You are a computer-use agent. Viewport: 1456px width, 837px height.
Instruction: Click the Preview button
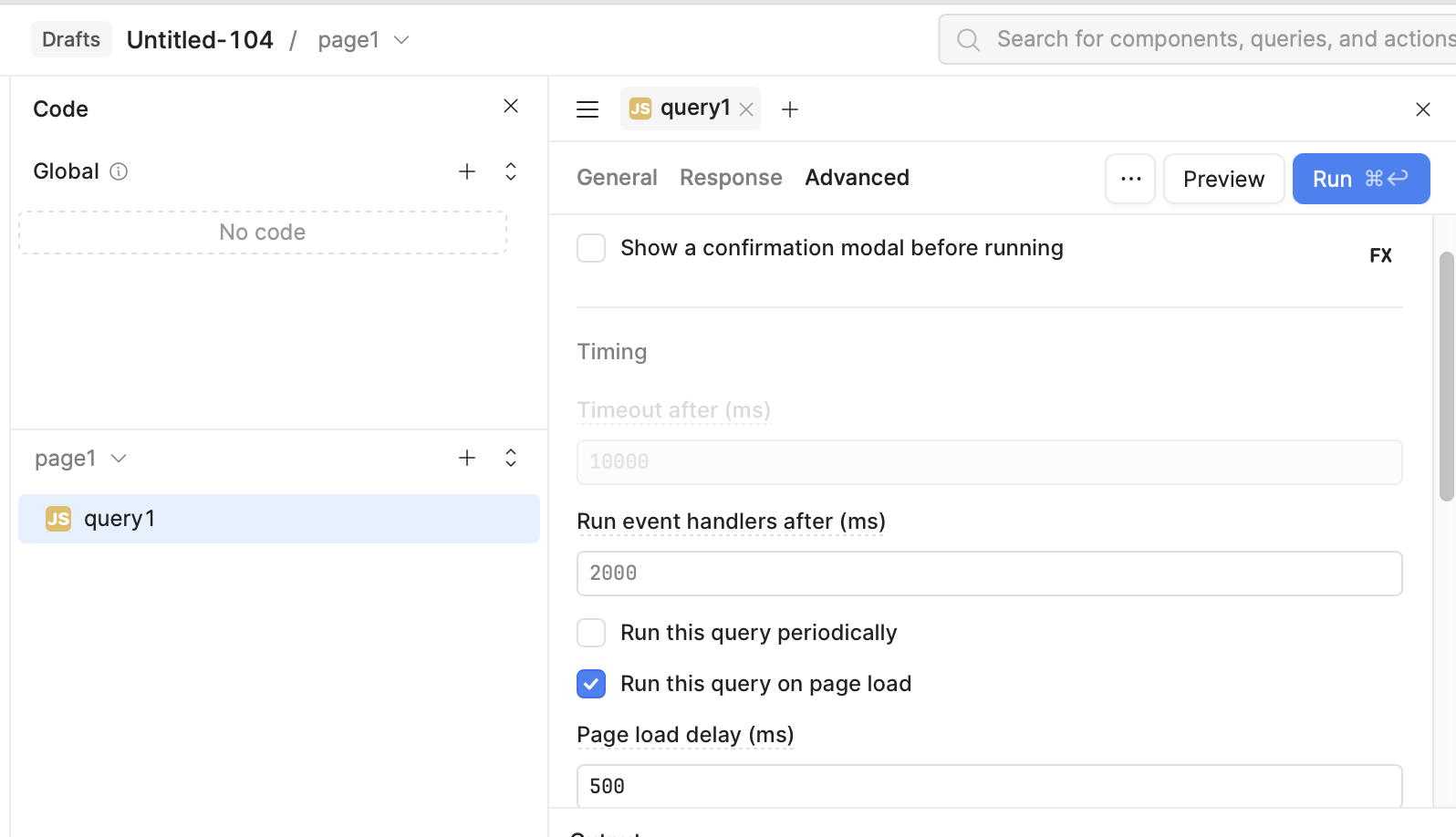pos(1223,179)
